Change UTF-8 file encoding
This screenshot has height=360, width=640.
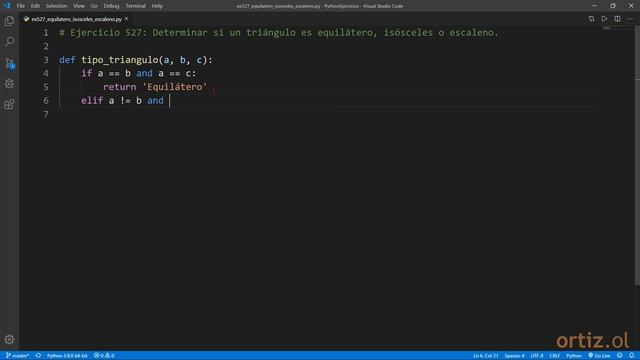(537, 356)
